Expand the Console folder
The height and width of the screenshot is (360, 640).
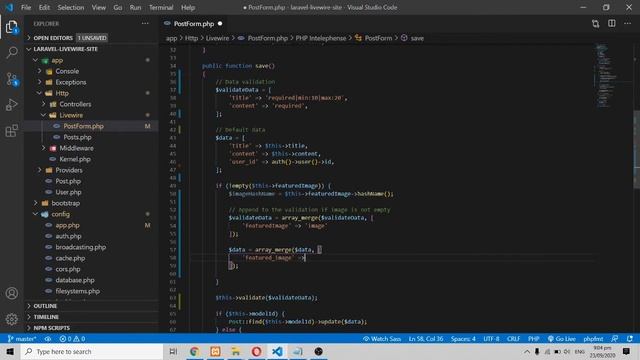(67, 71)
